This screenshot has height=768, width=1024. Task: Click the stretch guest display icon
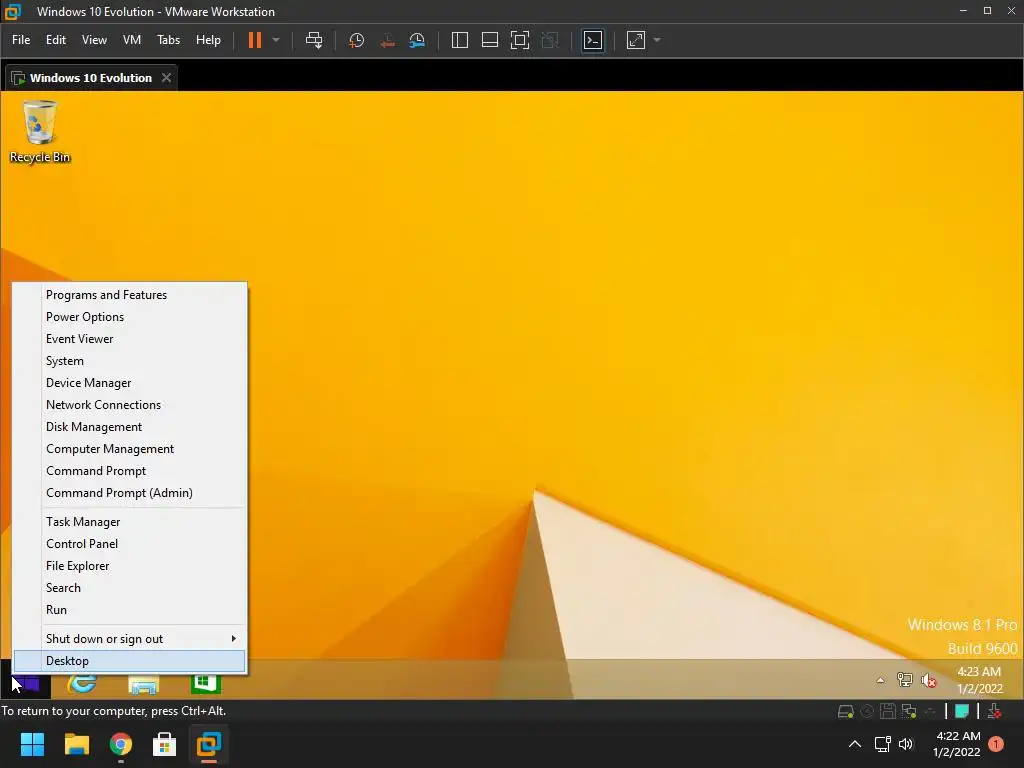coord(636,40)
